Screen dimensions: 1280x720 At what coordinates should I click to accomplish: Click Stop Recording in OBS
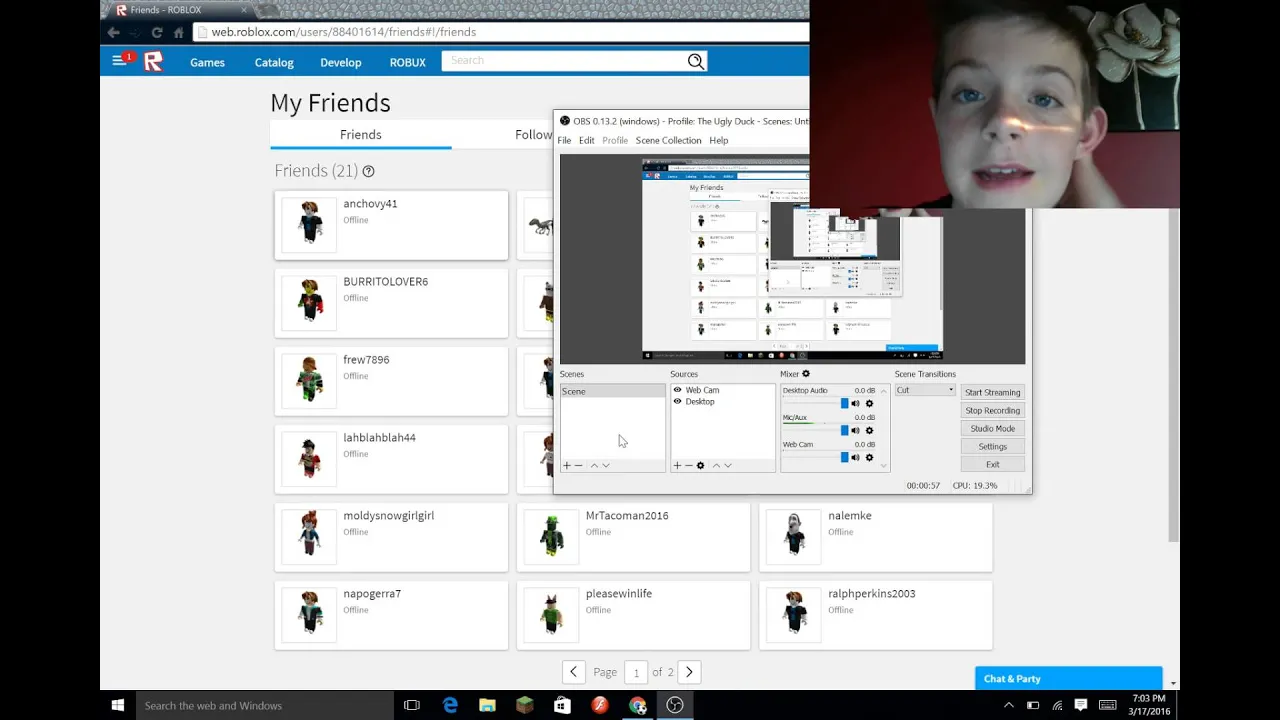tap(993, 411)
